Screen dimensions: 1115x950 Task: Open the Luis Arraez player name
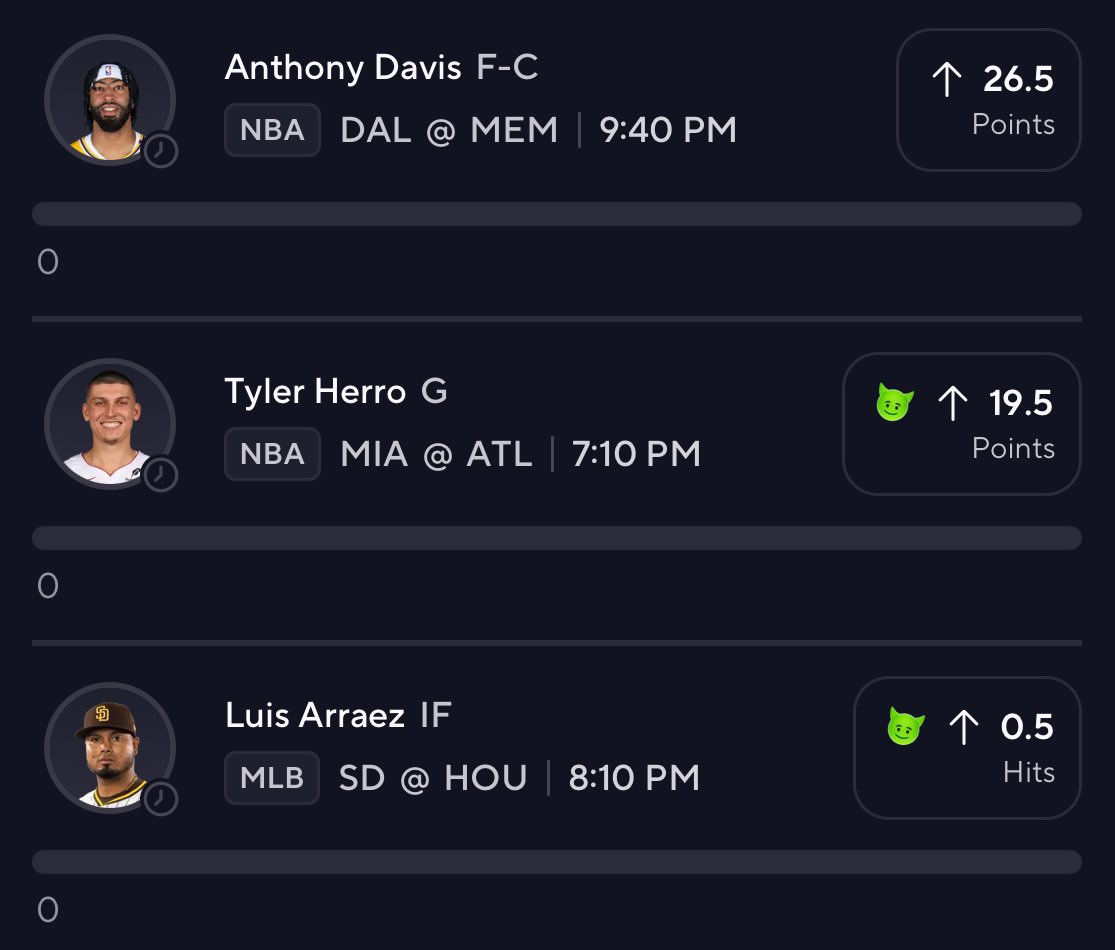tap(315, 715)
